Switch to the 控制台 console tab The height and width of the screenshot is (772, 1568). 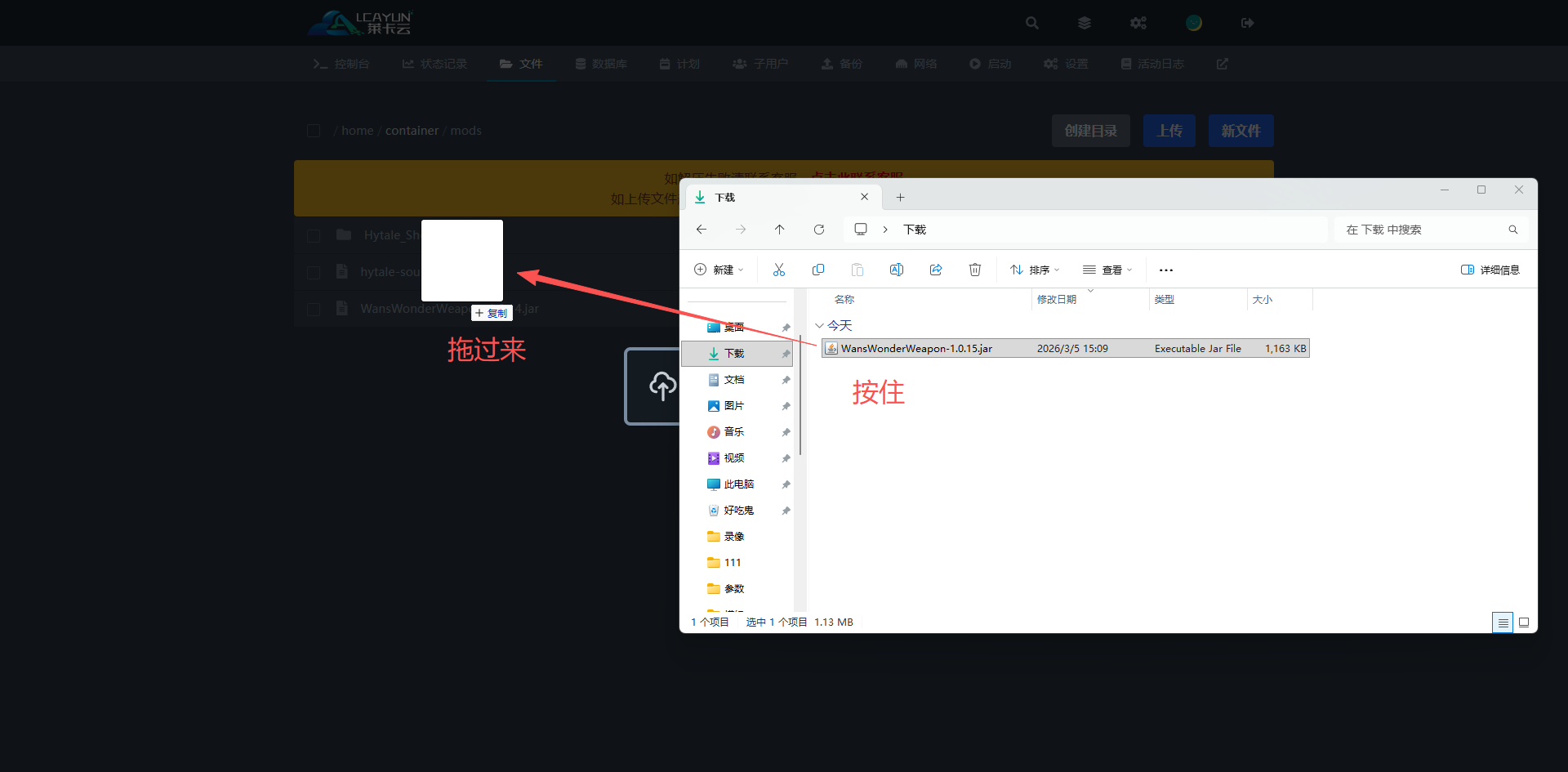click(x=341, y=64)
